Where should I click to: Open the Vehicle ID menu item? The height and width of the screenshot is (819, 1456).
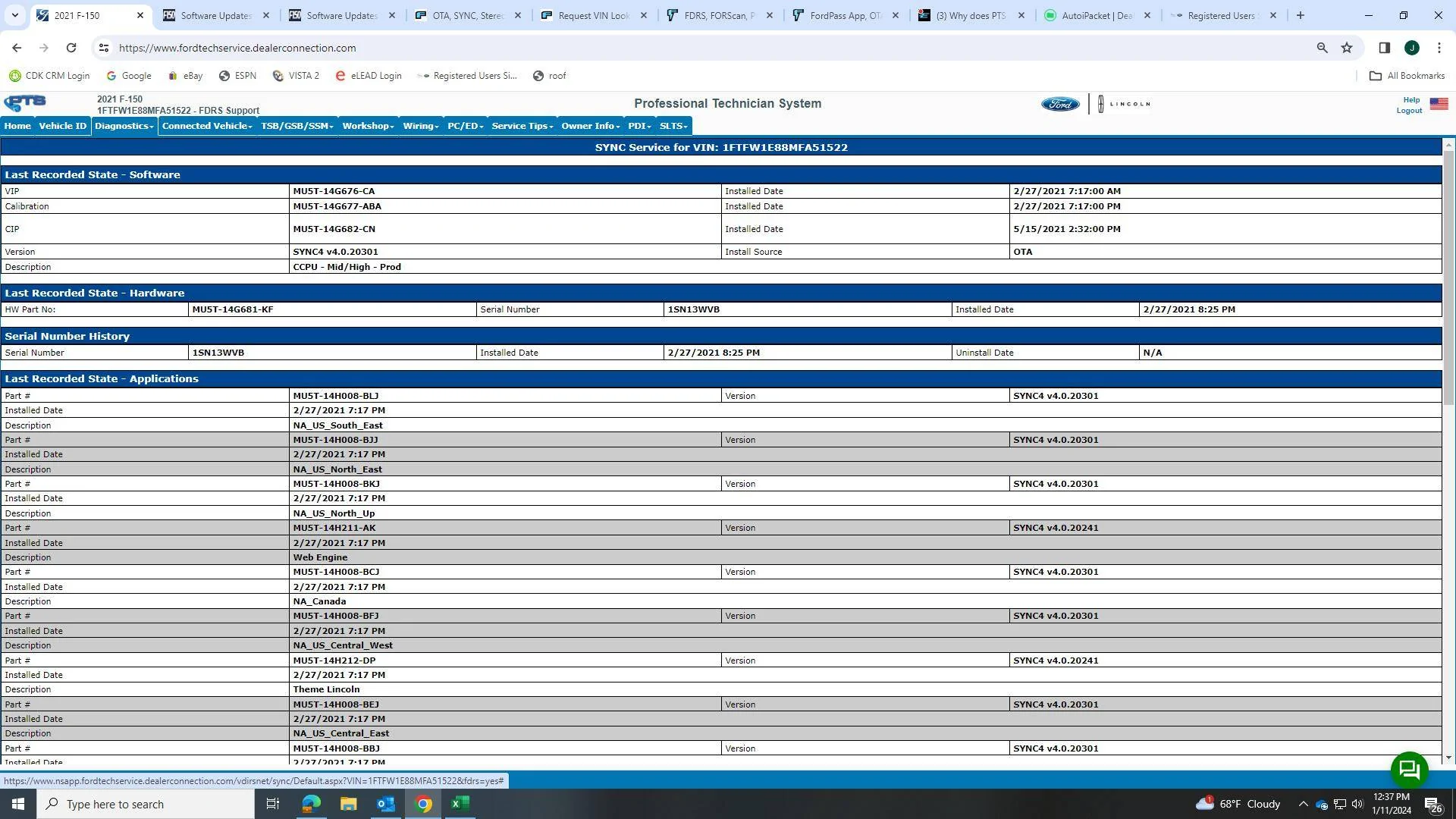tap(63, 126)
